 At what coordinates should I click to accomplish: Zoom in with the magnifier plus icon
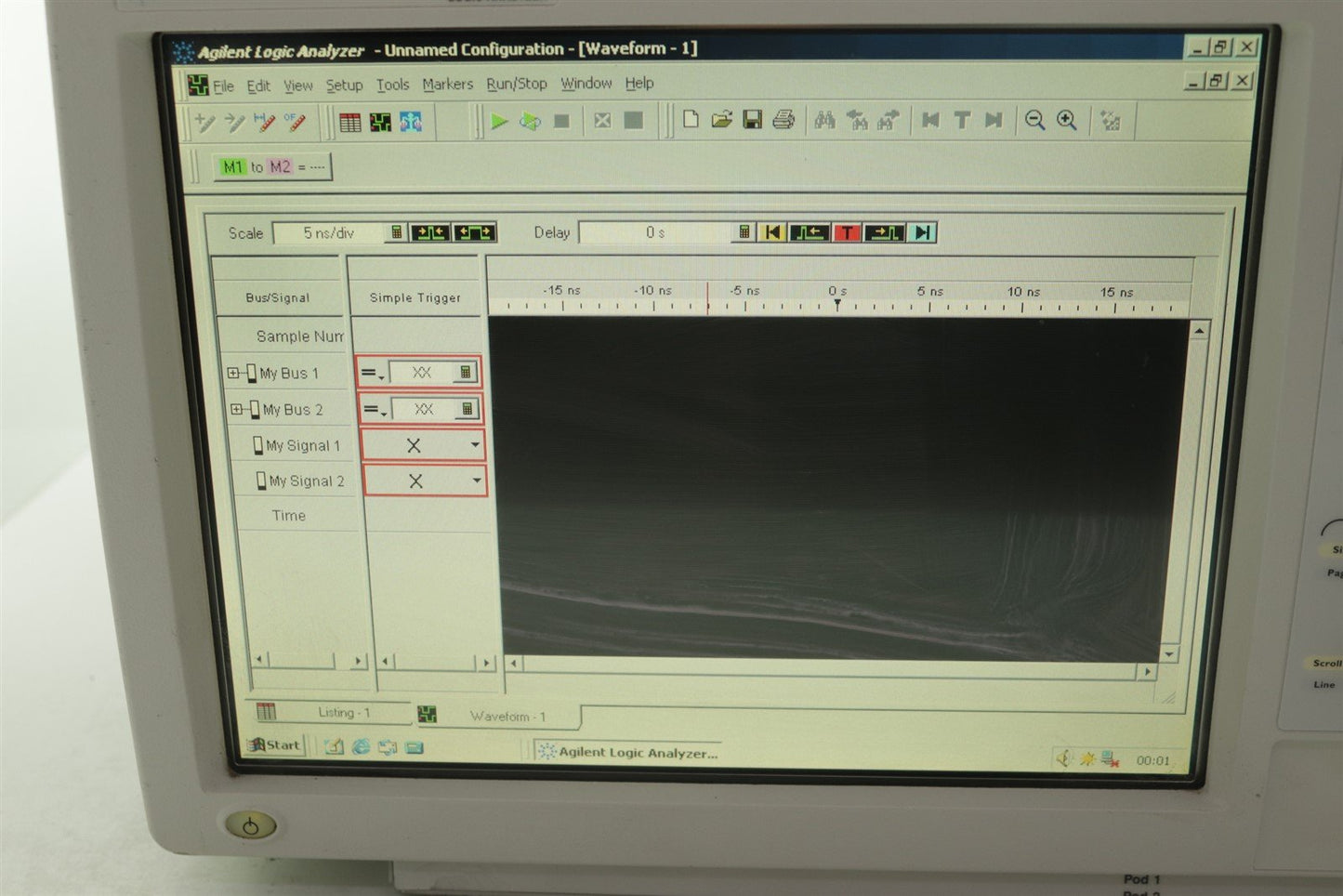click(1067, 120)
